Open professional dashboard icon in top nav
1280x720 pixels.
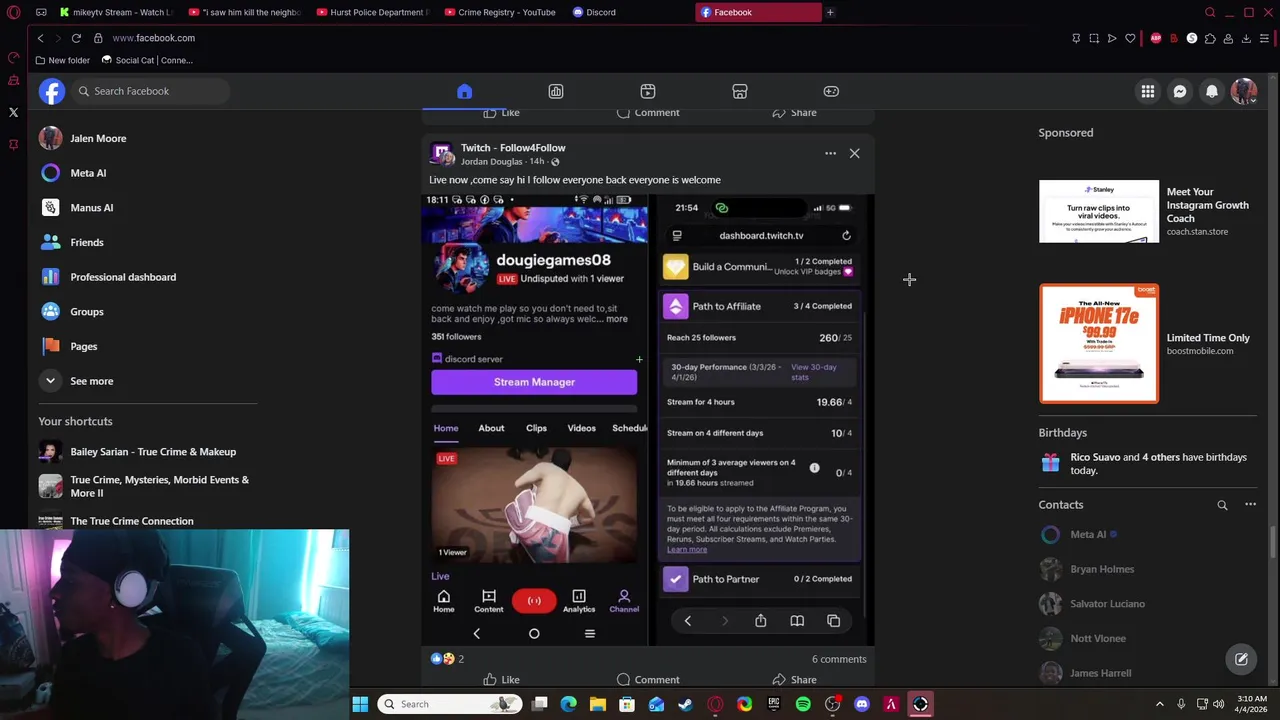(x=556, y=91)
